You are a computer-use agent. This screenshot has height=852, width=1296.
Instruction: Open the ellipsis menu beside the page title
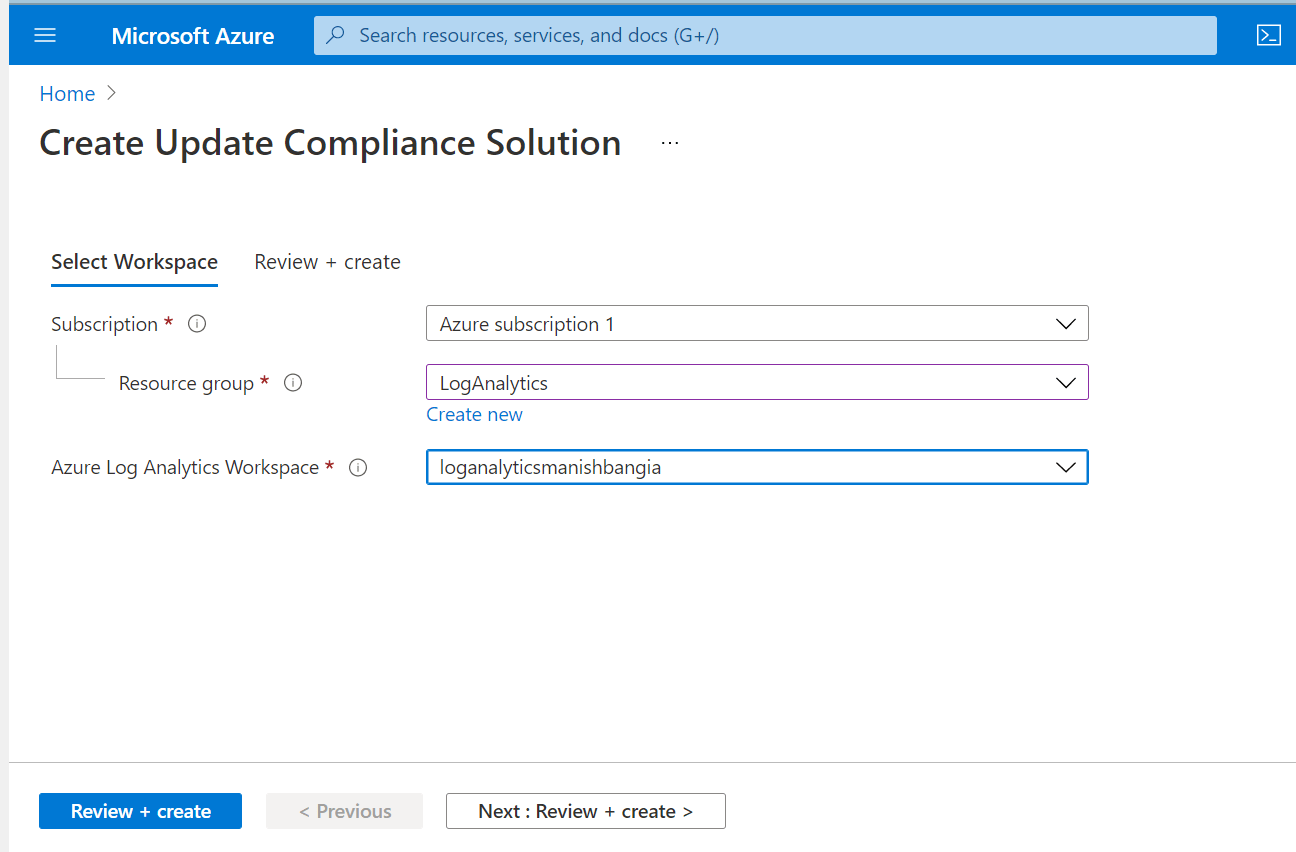669,141
